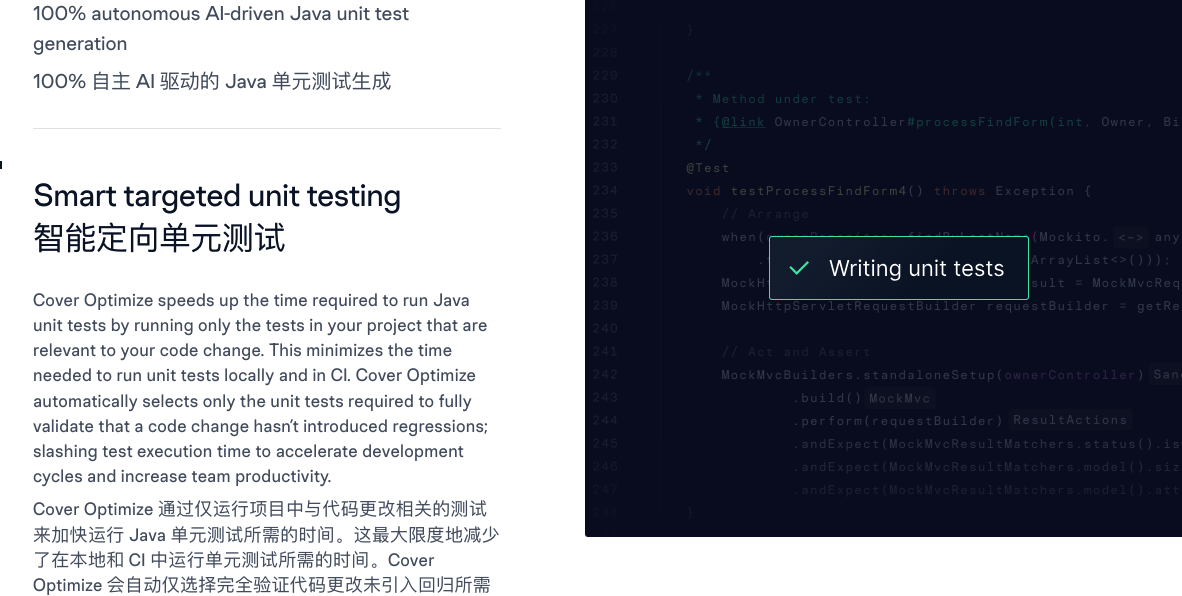This screenshot has height=596, width=1182.
Task: Click the <~> folded hint after Mockito
Action: click(x=1131, y=237)
